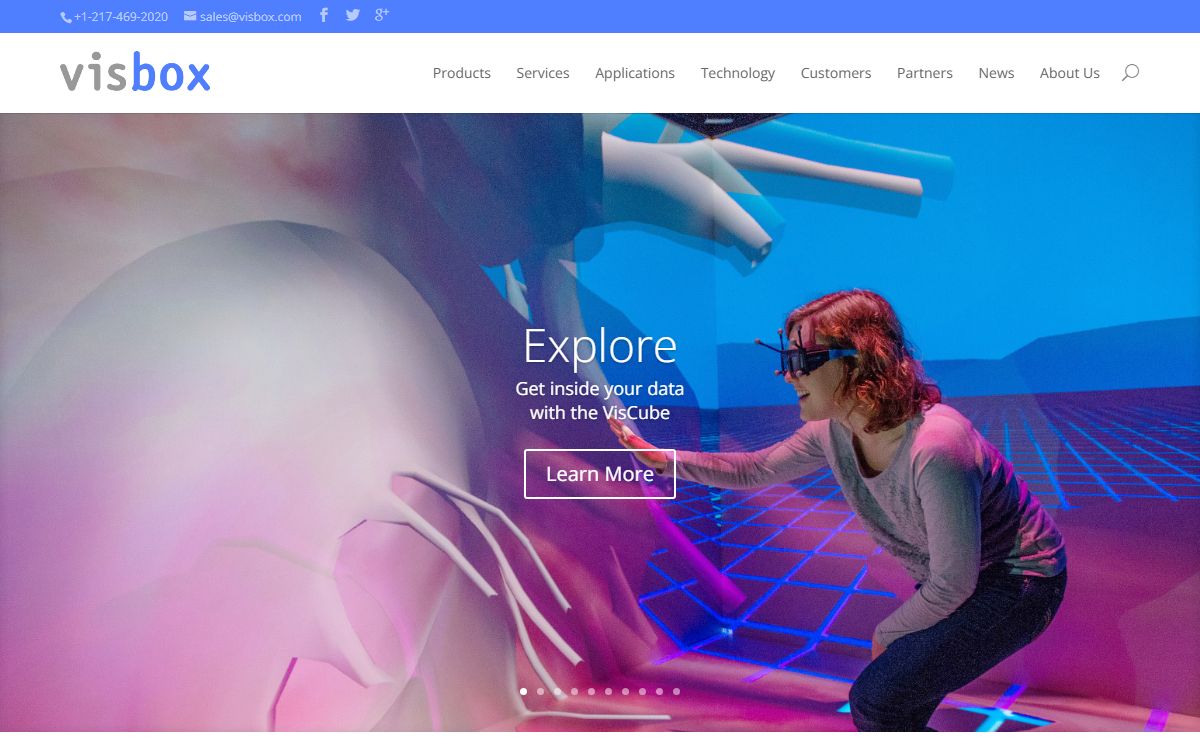Image resolution: width=1200 pixels, height=740 pixels.
Task: Click the "Get inside your data" text
Action: click(x=600, y=388)
